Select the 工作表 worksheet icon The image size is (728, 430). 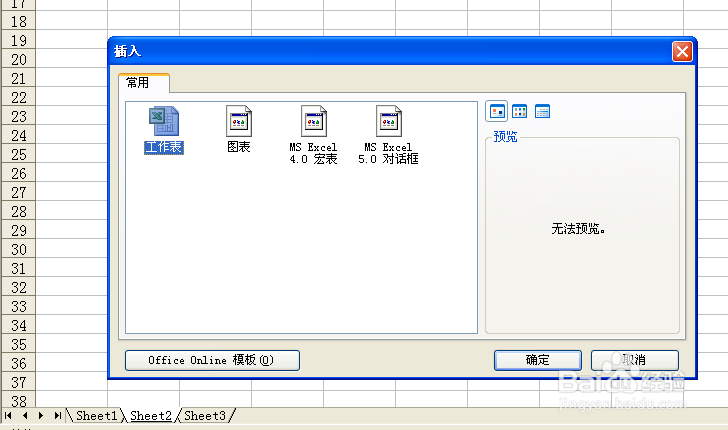163,130
